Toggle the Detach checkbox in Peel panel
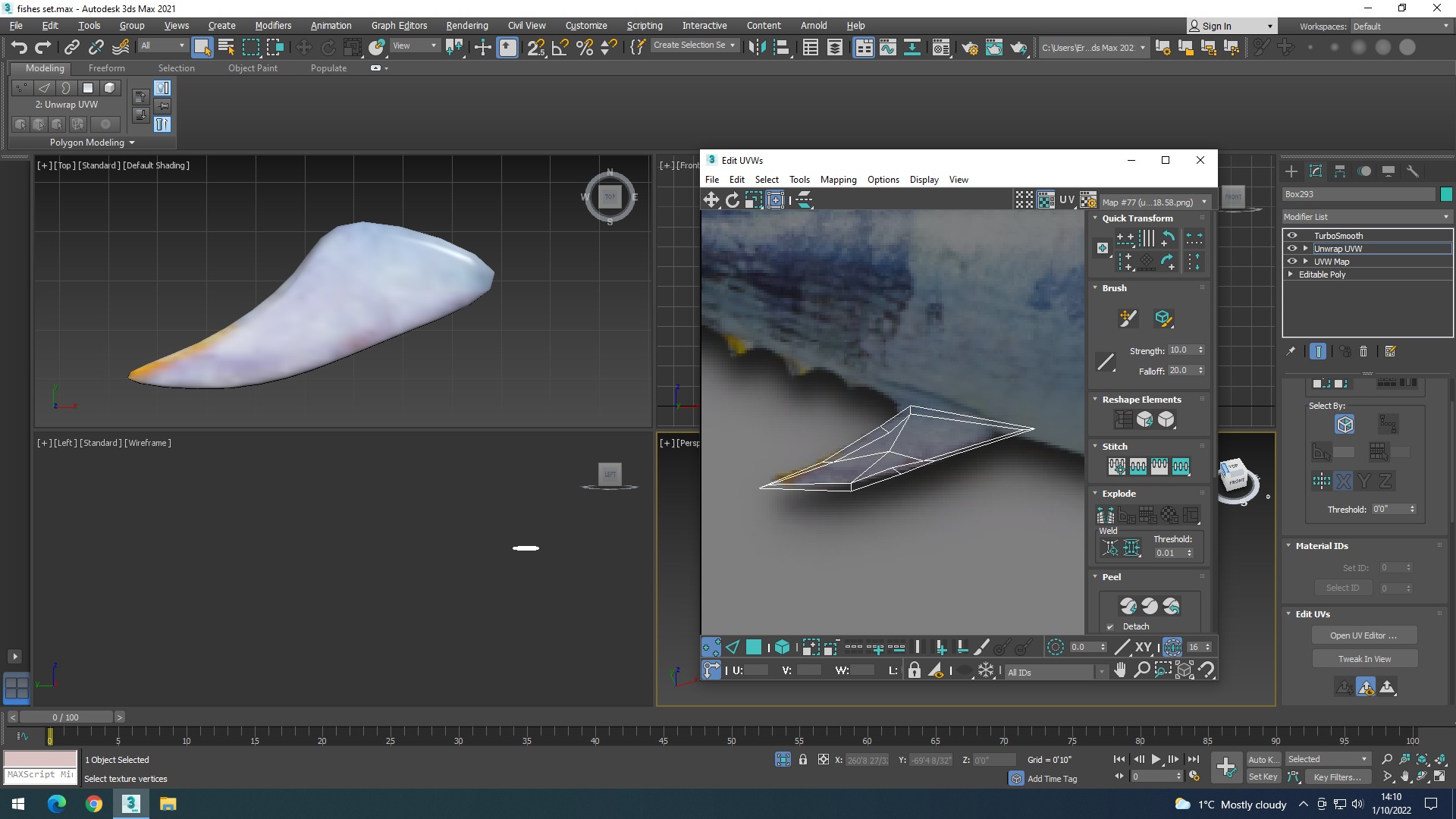Viewport: 1456px width, 819px height. point(1110,626)
